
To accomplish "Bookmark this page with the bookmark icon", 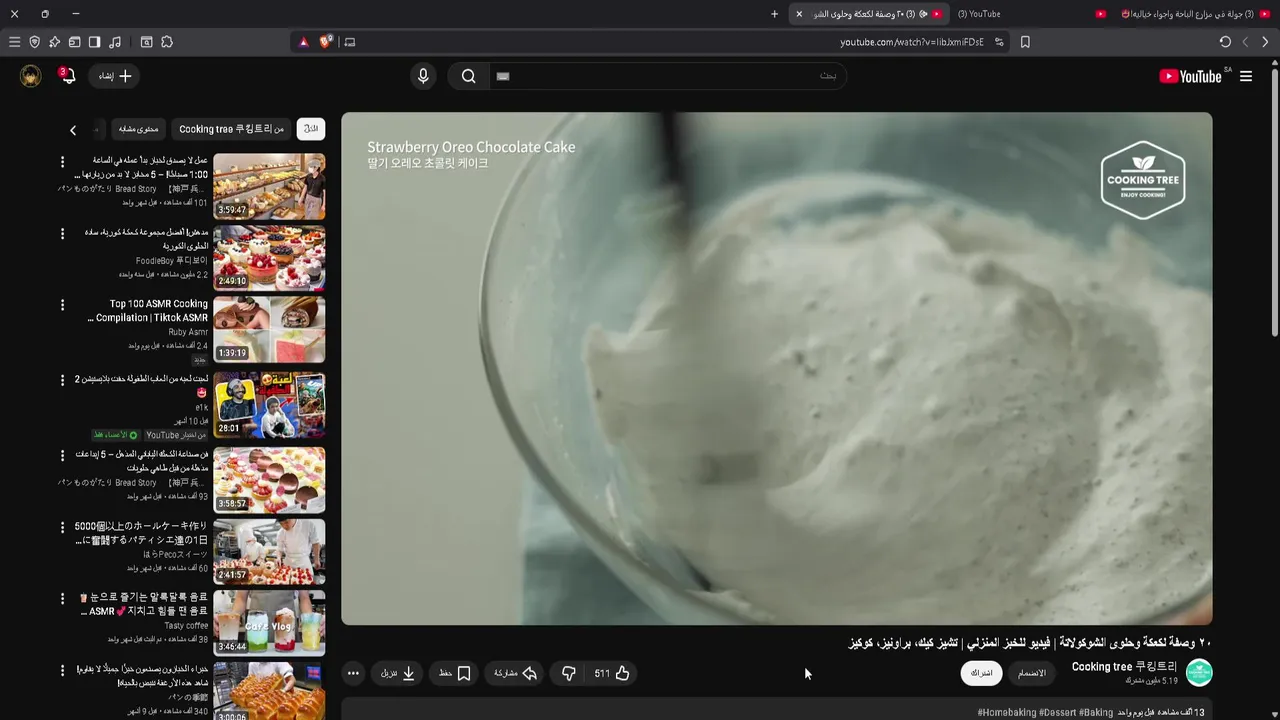I will coord(1025,42).
